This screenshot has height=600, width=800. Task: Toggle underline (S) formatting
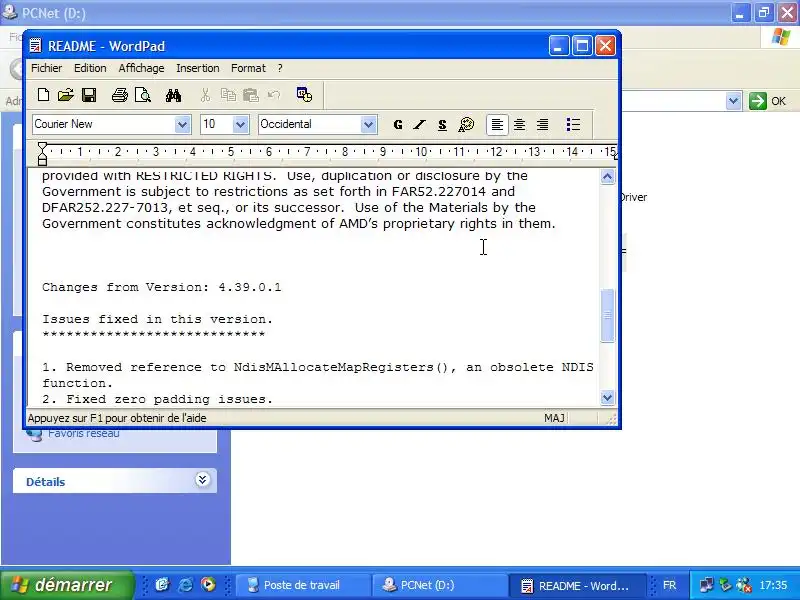click(442, 124)
